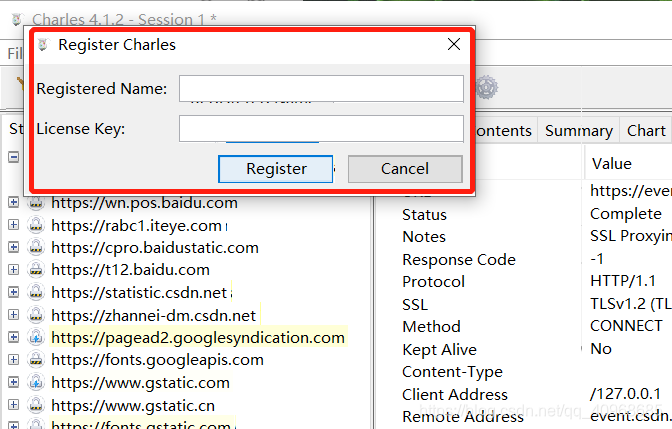
Task: Click the lock icon beside rabc1.iteye.com
Action: click(36, 225)
